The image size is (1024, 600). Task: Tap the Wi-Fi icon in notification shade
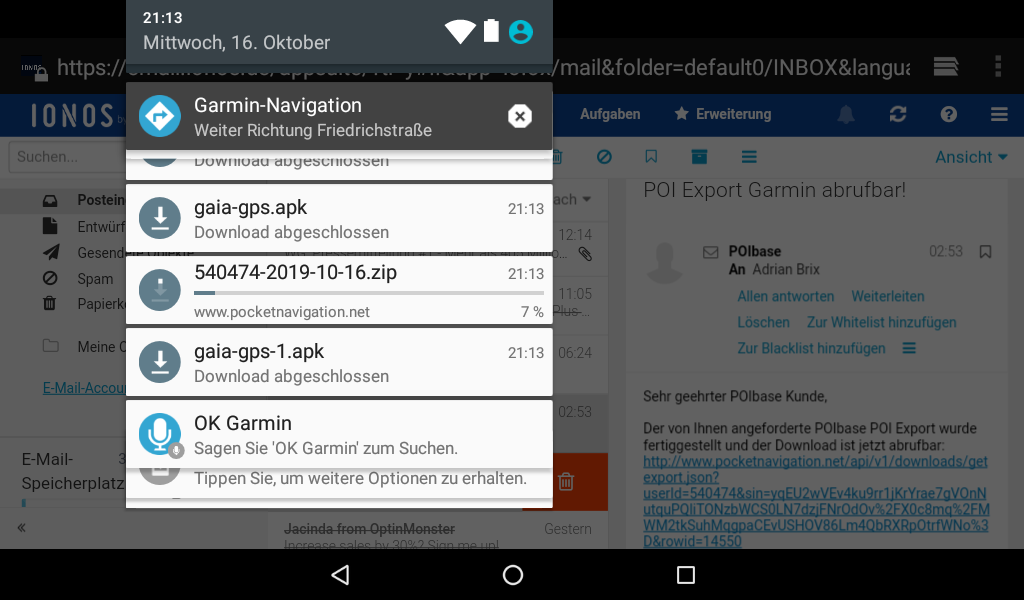click(x=460, y=32)
